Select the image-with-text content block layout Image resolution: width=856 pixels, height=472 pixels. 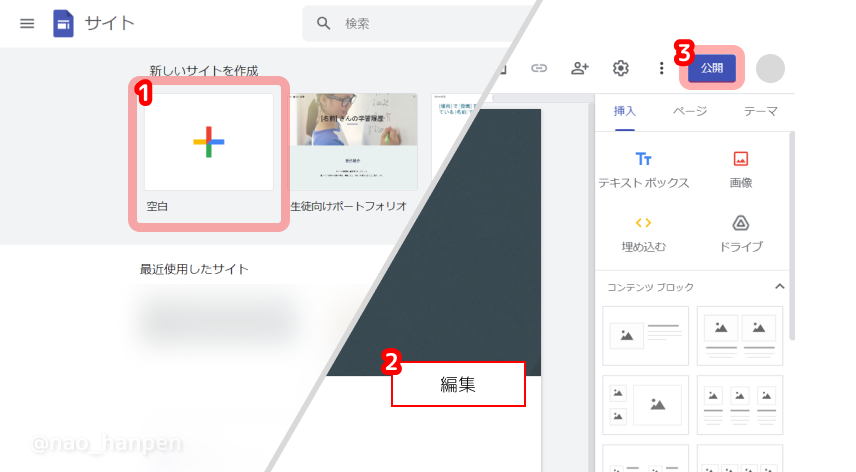coord(645,336)
